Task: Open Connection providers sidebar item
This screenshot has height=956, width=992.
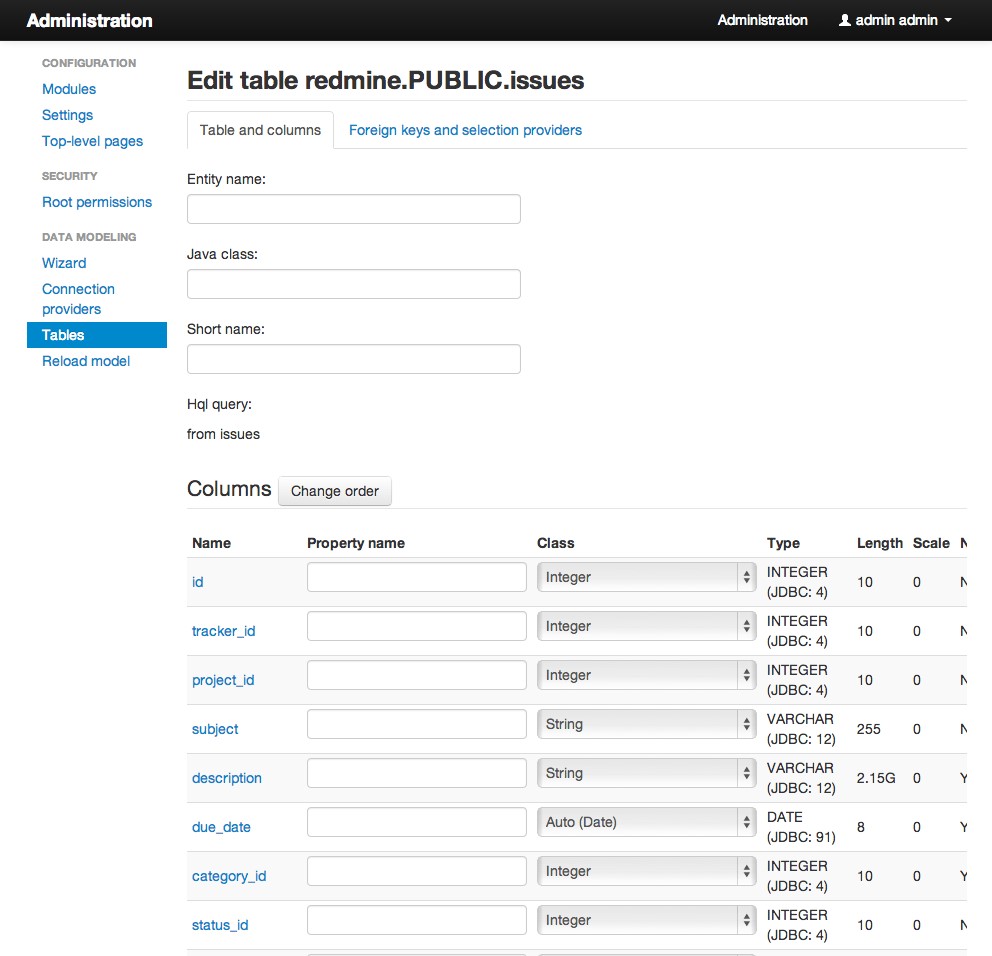Action: 78,299
